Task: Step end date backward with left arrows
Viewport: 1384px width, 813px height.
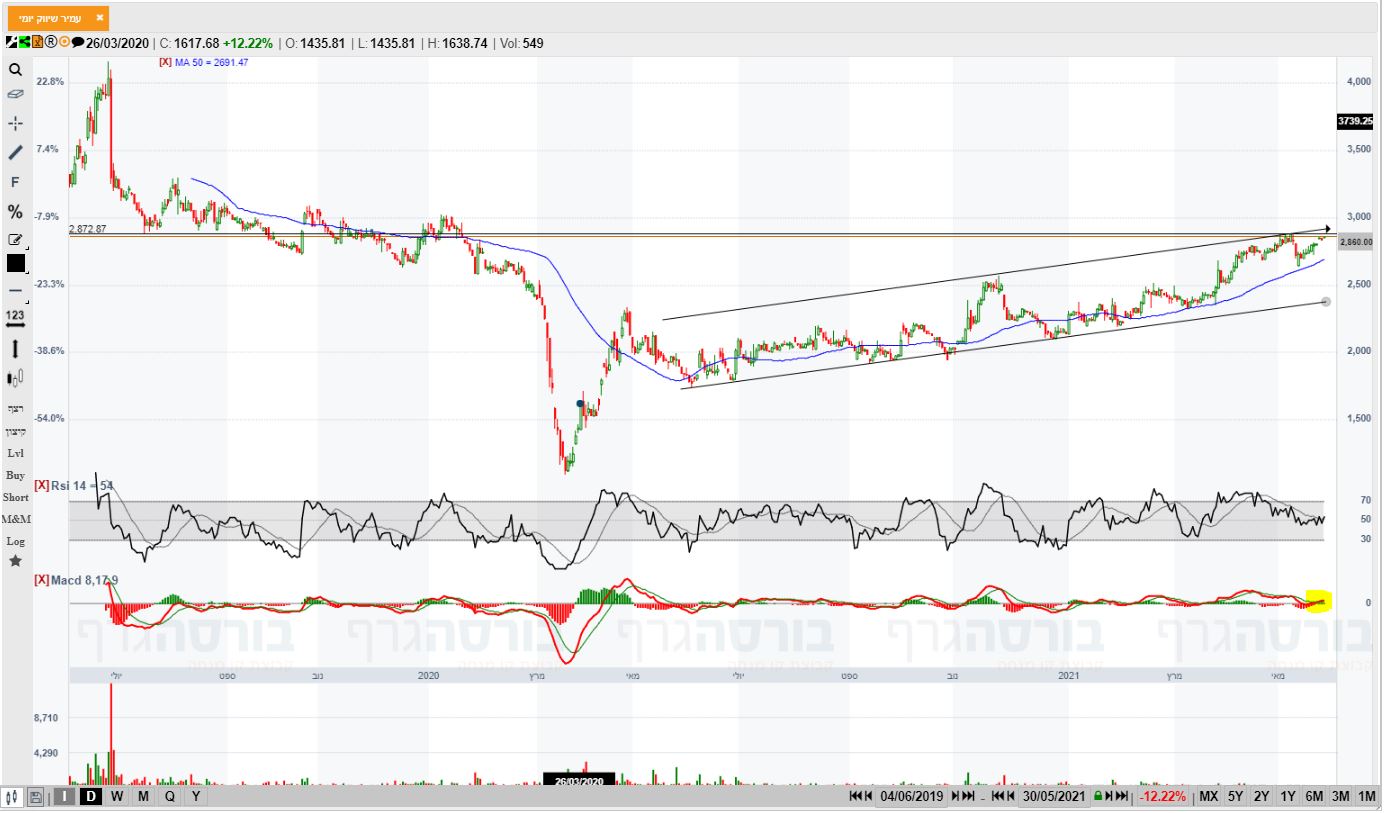Action: (x=1002, y=797)
